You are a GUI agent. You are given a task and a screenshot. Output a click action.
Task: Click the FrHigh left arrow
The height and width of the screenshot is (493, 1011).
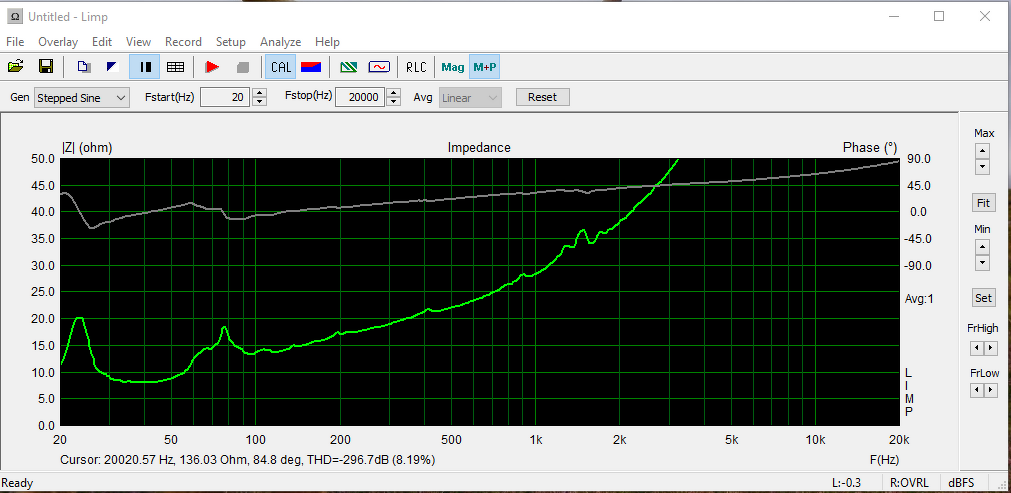(977, 348)
